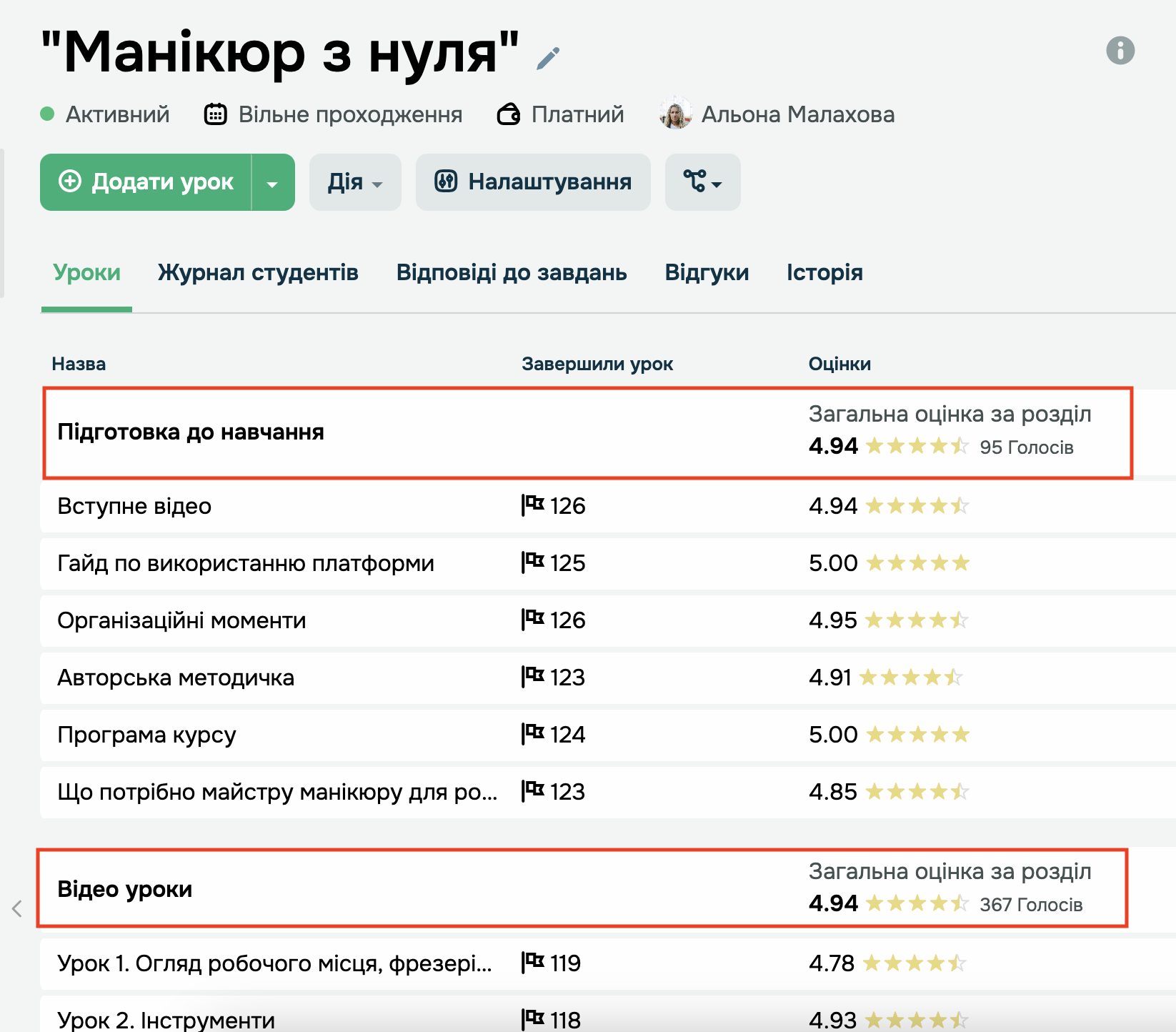Open the Дія dropdown menu
1176x1032 pixels.
click(354, 183)
